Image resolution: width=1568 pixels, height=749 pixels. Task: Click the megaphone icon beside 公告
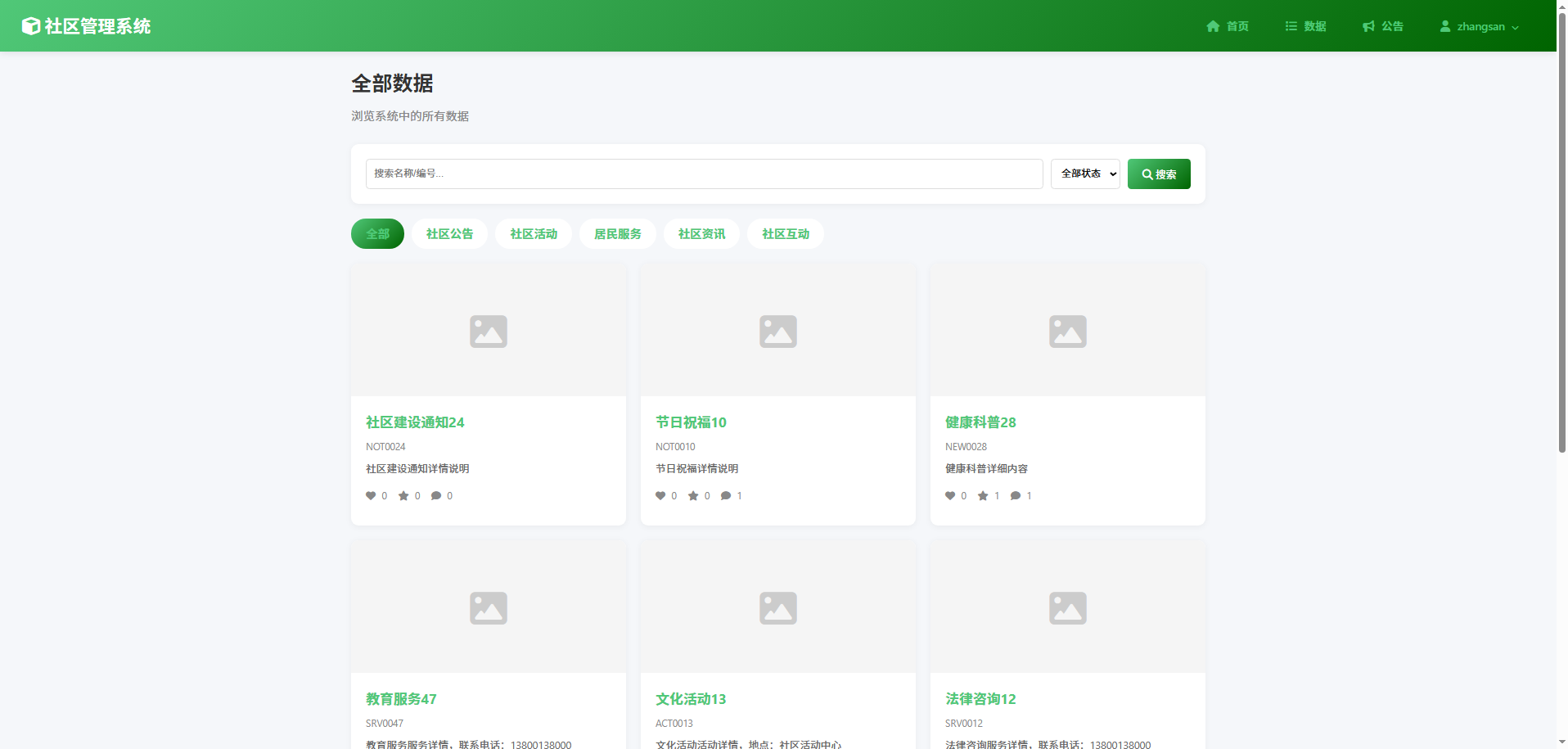[1368, 26]
